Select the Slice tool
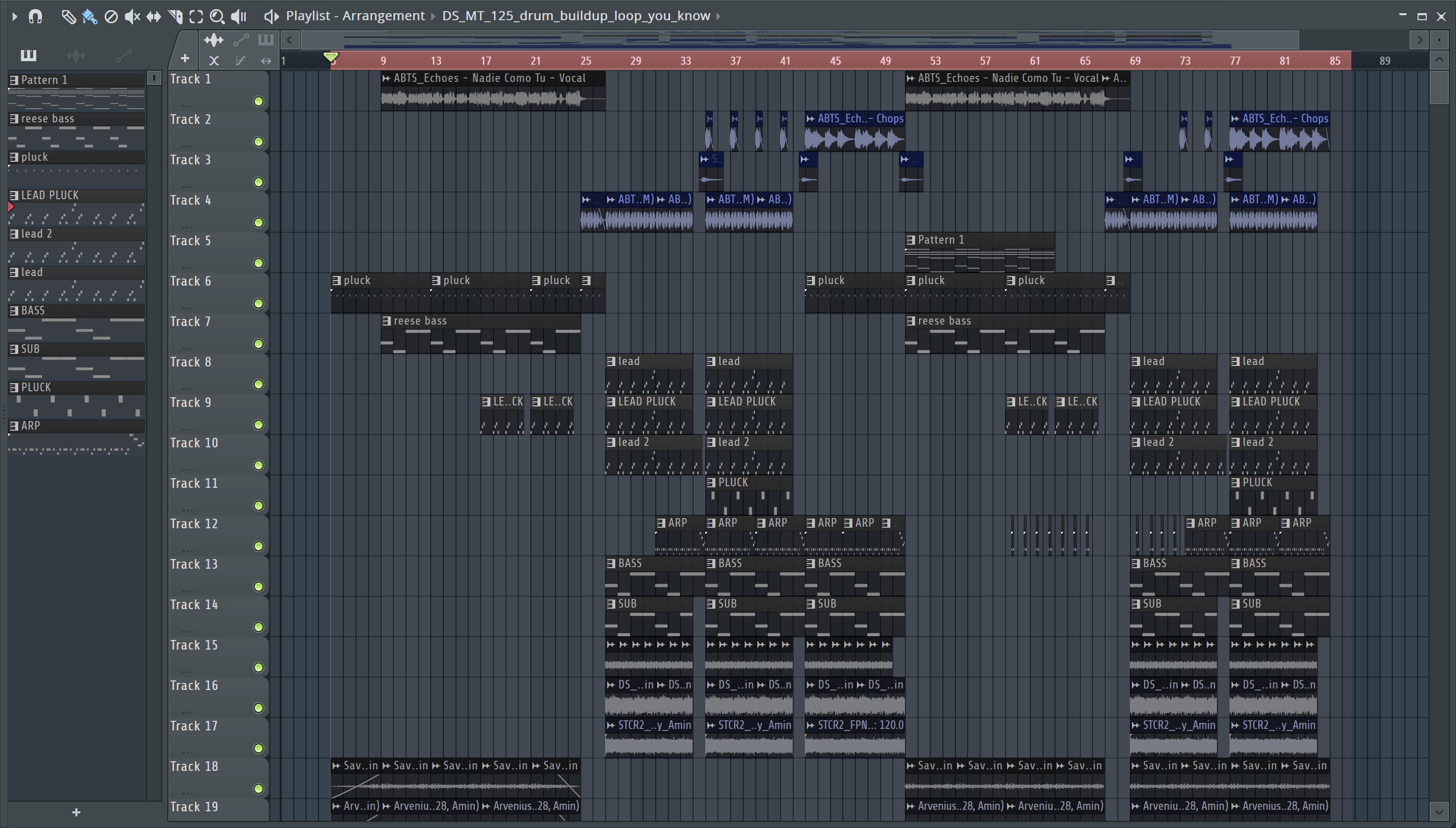The image size is (1456, 828). [x=175, y=17]
